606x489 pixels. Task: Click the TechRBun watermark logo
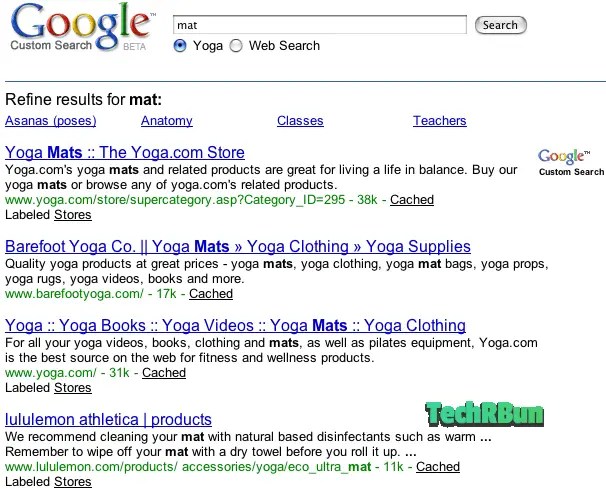pyautogui.click(x=484, y=414)
